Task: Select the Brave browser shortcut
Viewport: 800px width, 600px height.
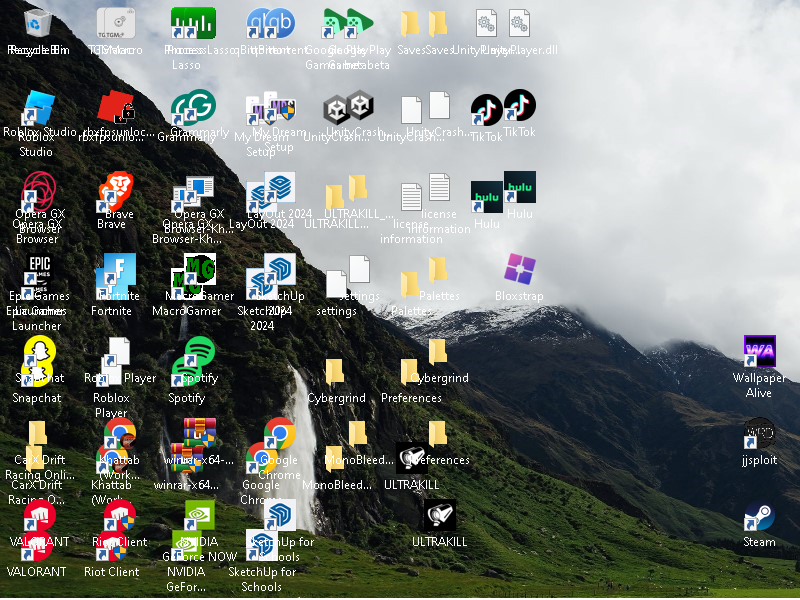Action: tap(116, 191)
